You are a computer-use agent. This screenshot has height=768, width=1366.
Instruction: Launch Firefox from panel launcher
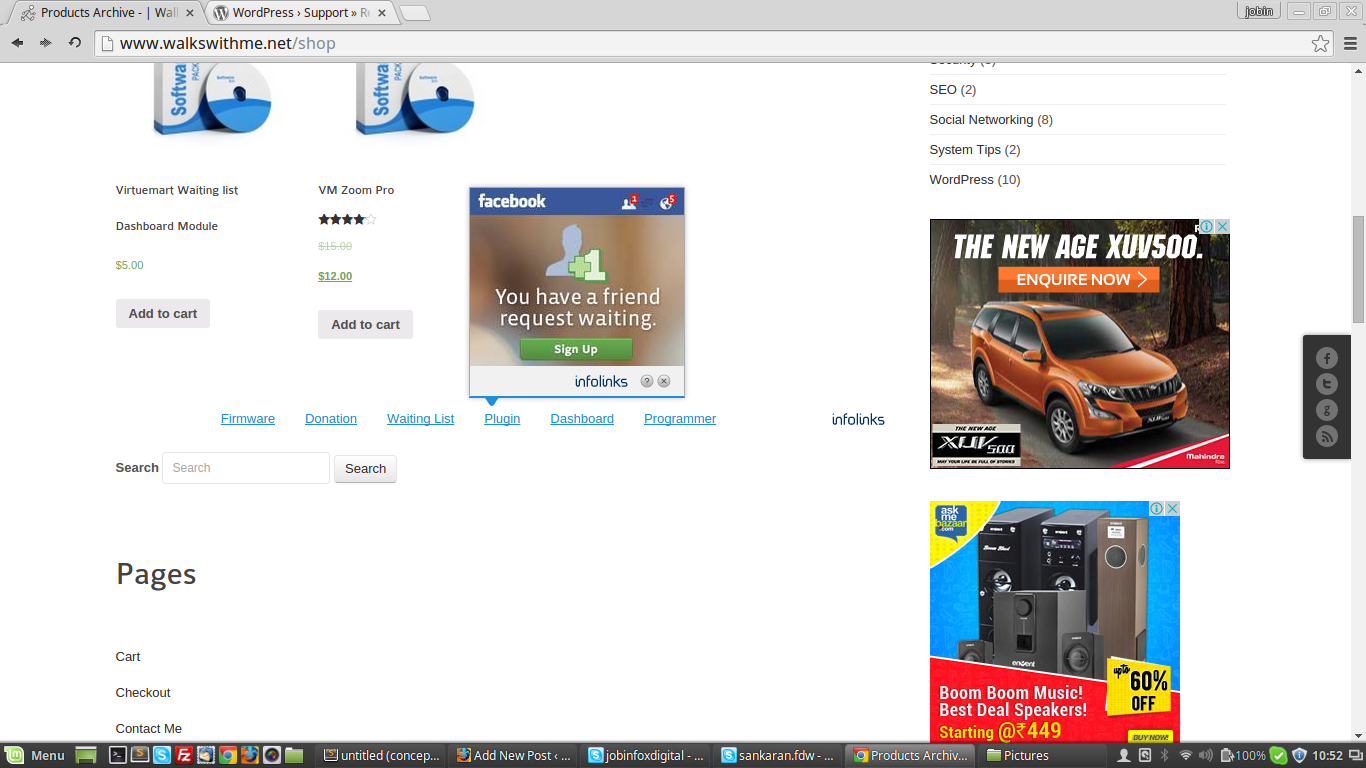point(250,756)
